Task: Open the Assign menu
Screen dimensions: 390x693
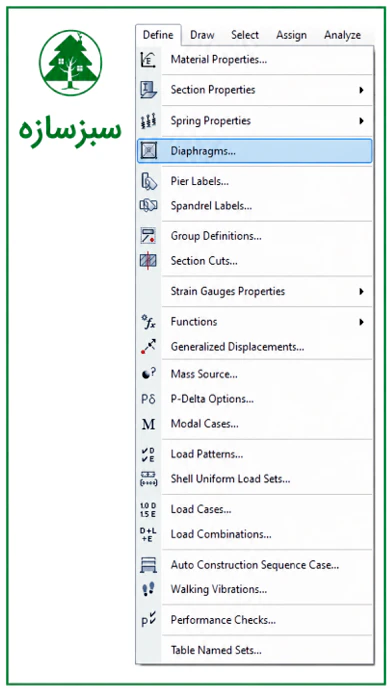Action: click(x=291, y=35)
